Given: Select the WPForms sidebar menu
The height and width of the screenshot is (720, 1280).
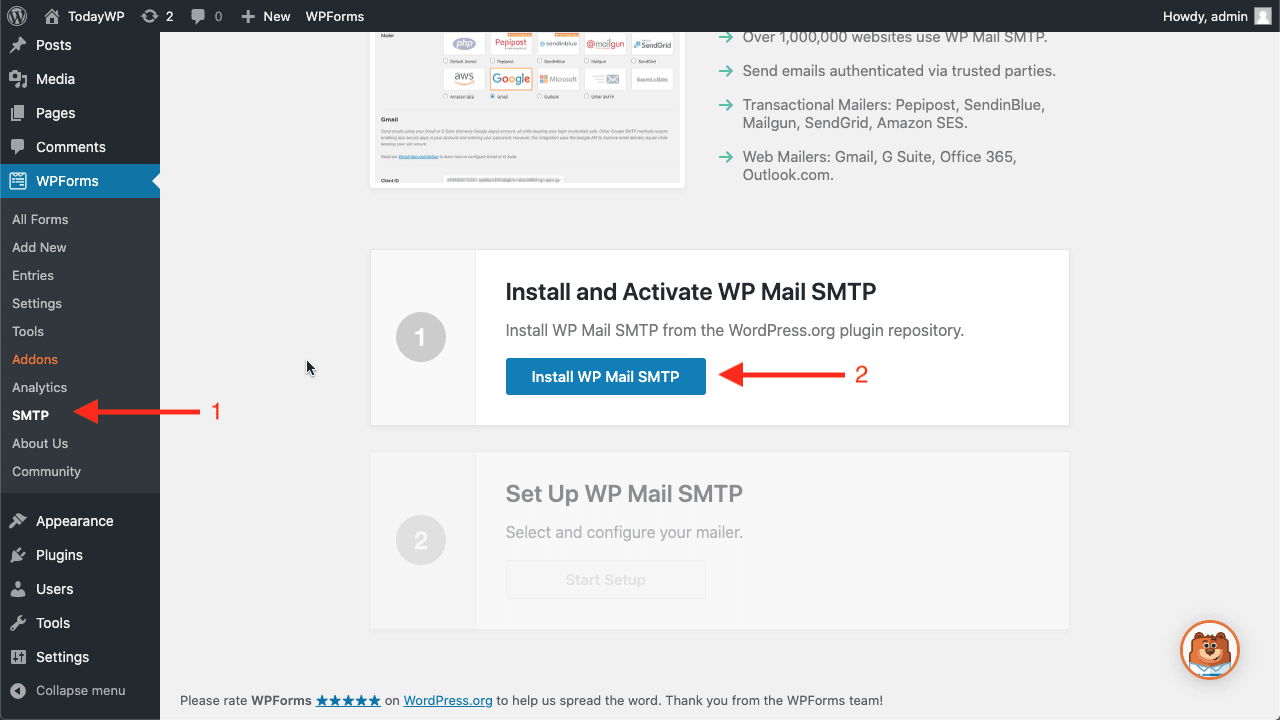Looking at the screenshot, I should [x=80, y=181].
